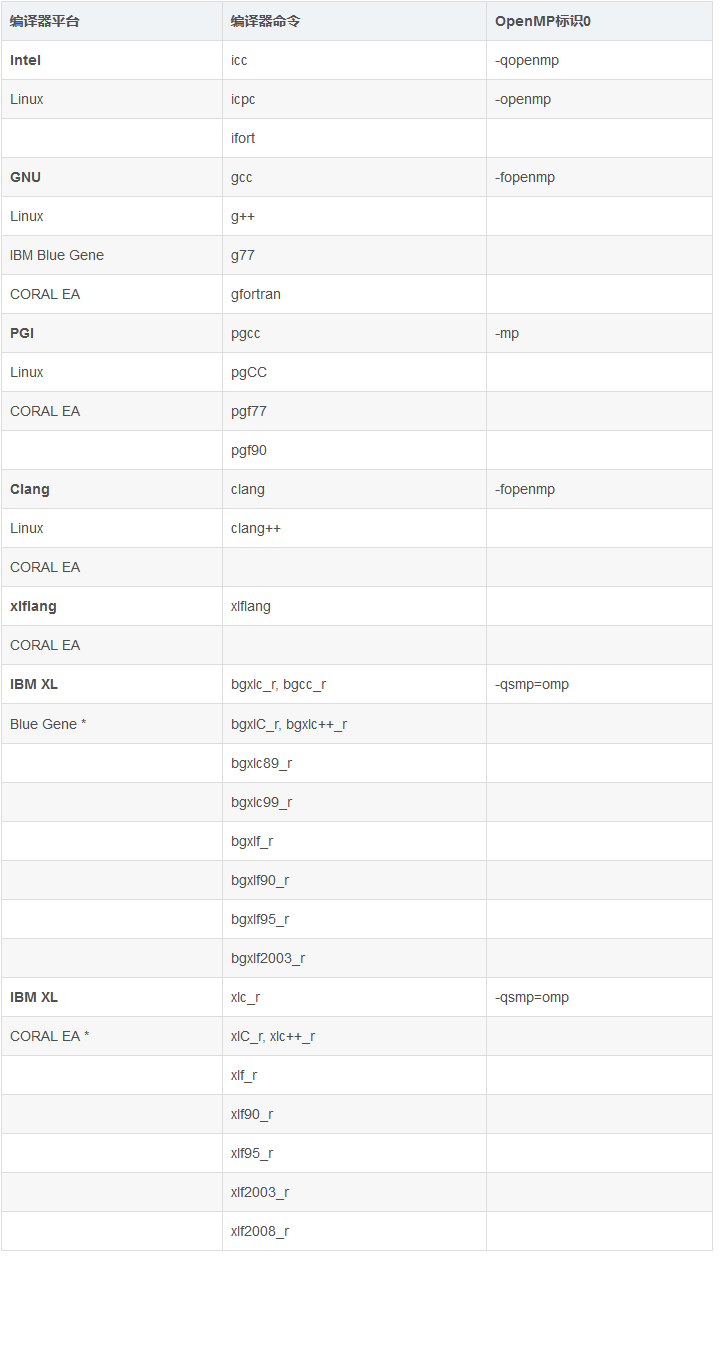Select the xlf2008_r command cell
Screen dimensions: 726x1346
(x=260, y=1231)
